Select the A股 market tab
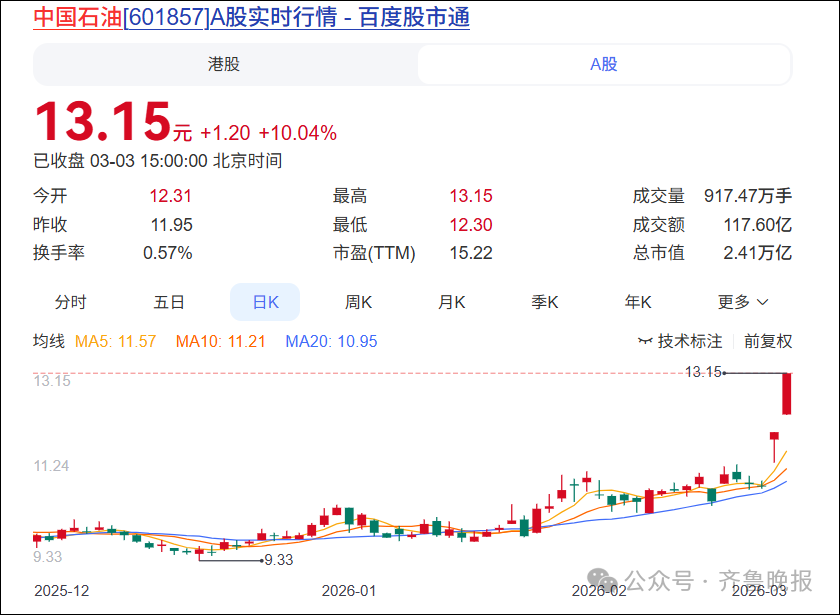The height and width of the screenshot is (615, 840). (603, 65)
